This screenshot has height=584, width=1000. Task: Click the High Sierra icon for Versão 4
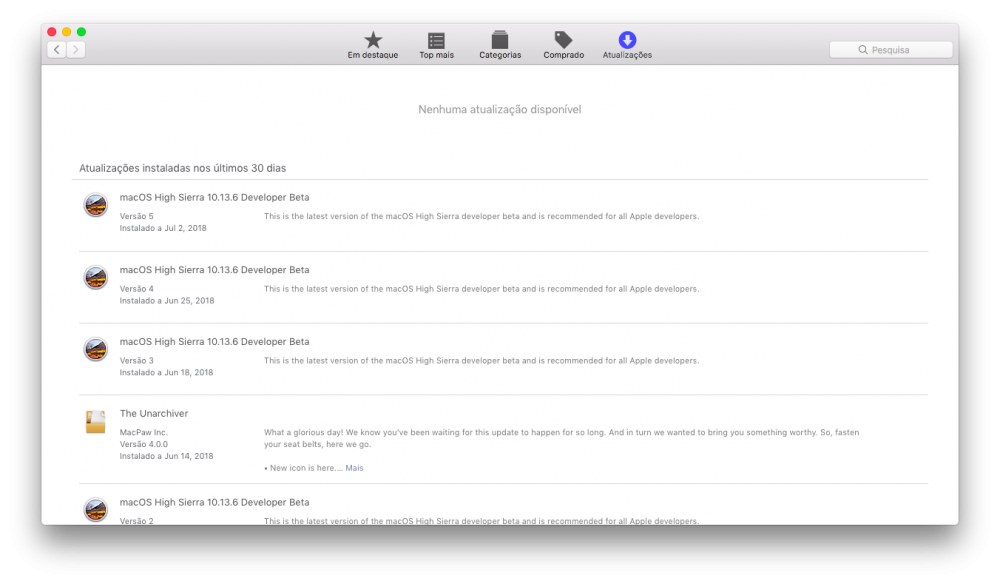pos(96,277)
